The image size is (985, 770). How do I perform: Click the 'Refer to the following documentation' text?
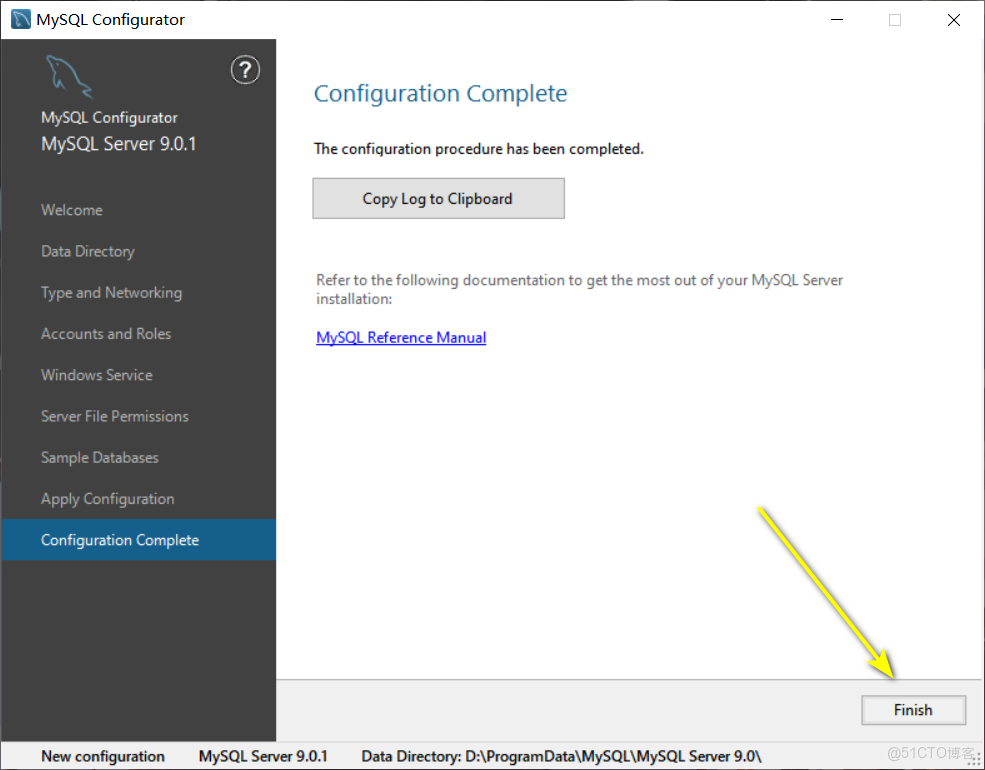(579, 289)
